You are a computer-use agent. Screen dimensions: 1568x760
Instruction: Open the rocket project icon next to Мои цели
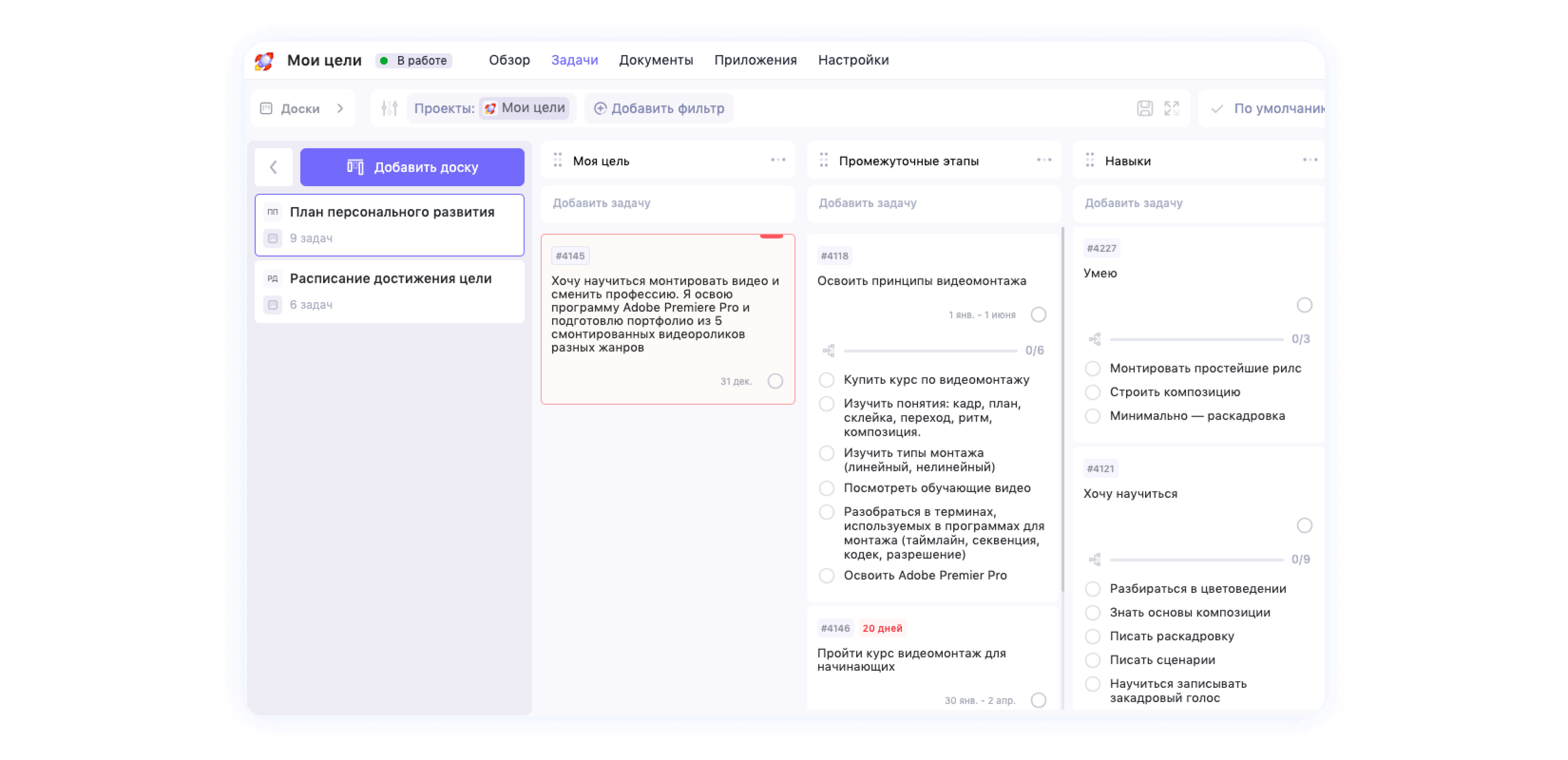pos(263,60)
